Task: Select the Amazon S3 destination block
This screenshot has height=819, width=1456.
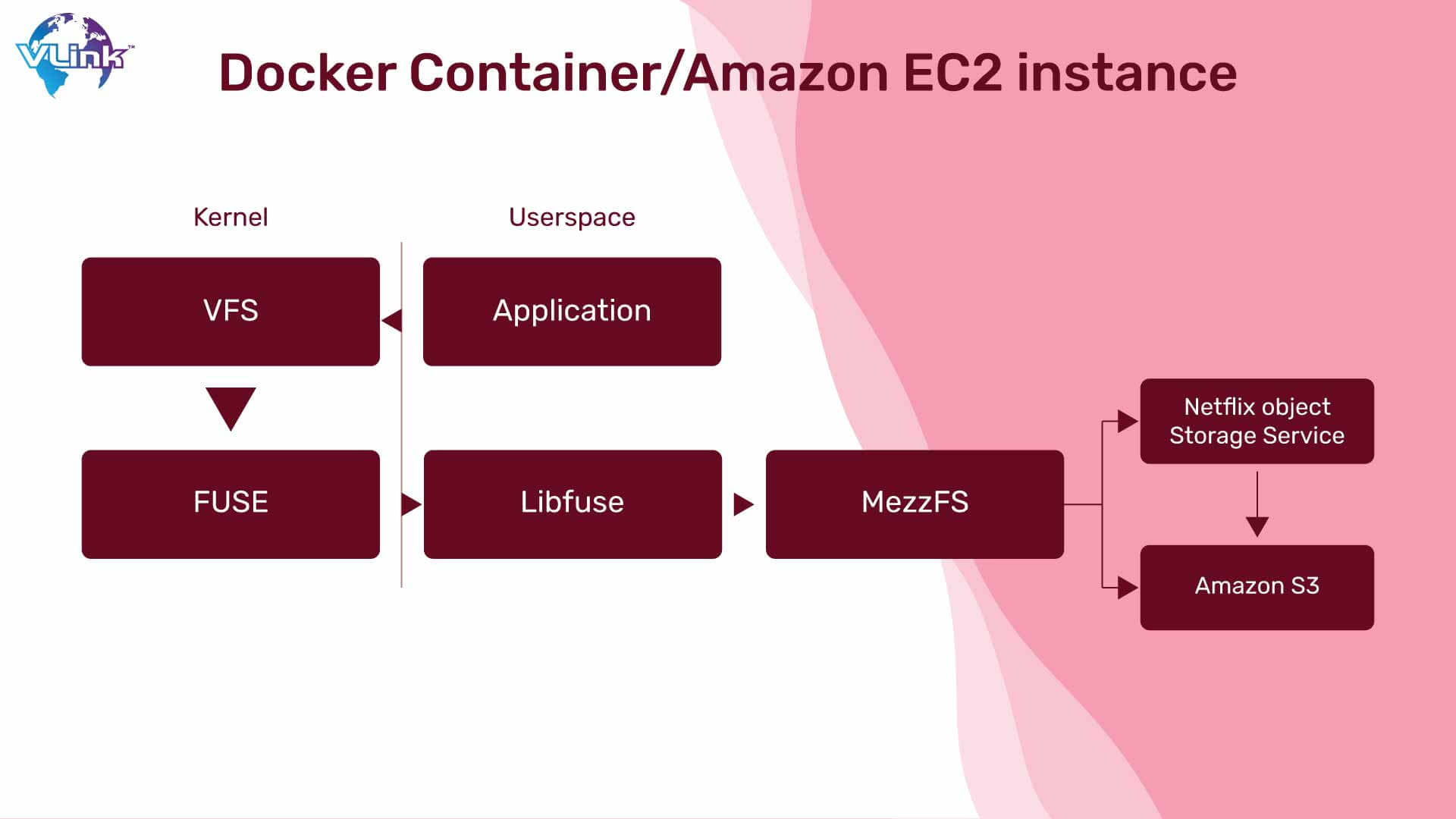Action: pos(1257,585)
